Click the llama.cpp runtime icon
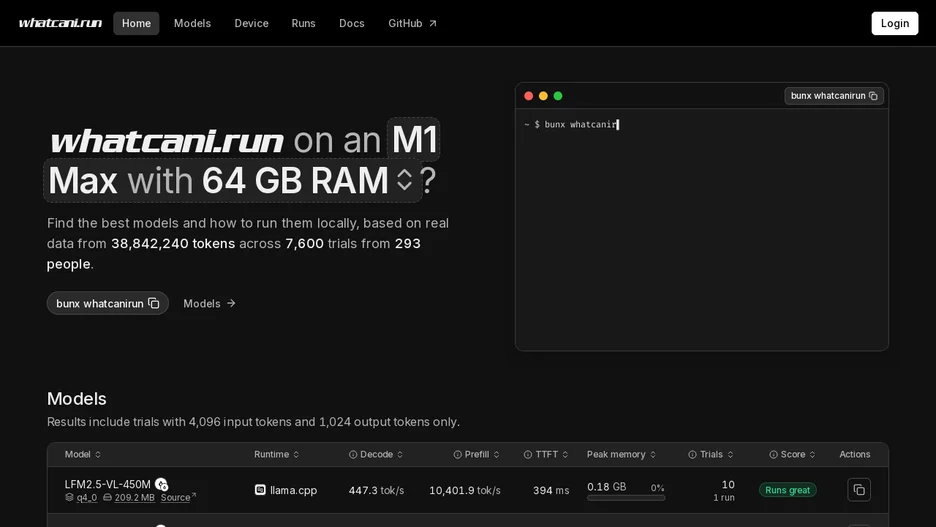This screenshot has height=527, width=936. (260, 489)
